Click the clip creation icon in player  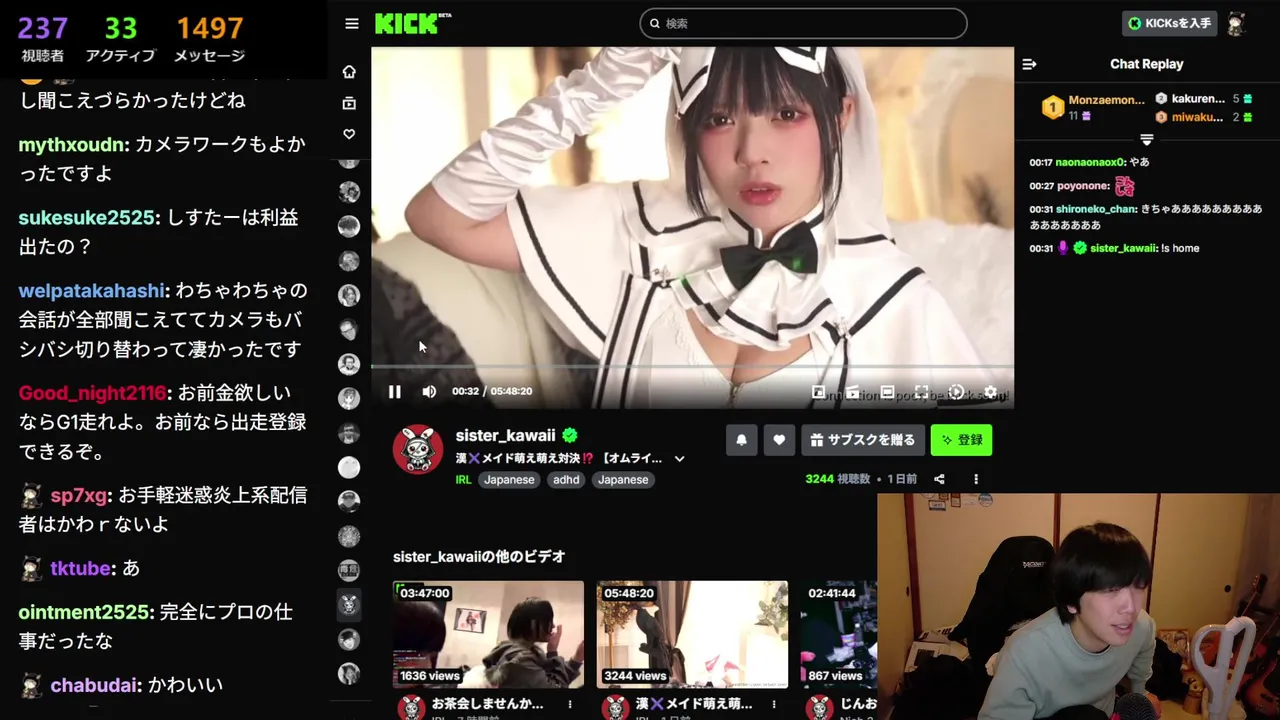pyautogui.click(x=853, y=392)
